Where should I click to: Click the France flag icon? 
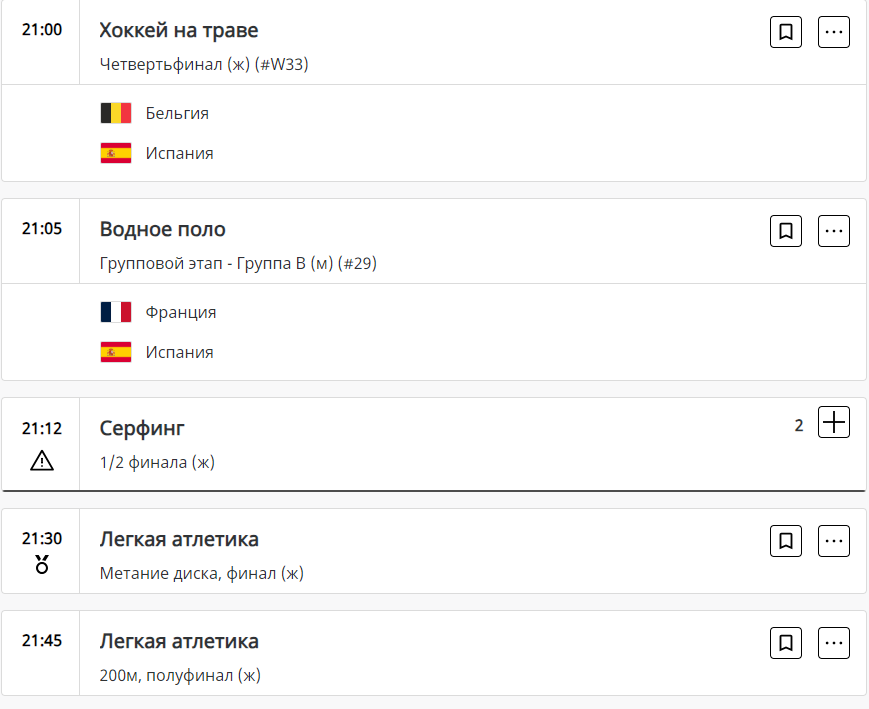(116, 312)
